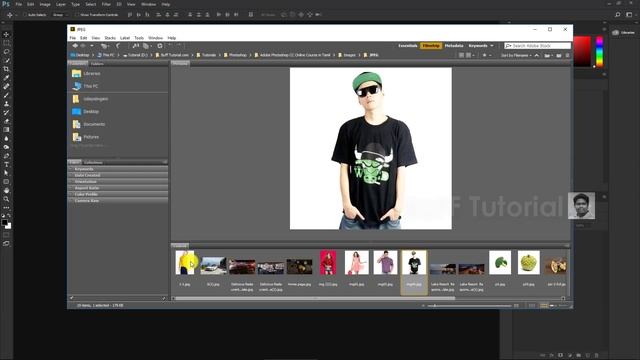Viewport: 640px width, 360px height.
Task: Click the thumbnail size slider in Bridge
Action: 469,305
